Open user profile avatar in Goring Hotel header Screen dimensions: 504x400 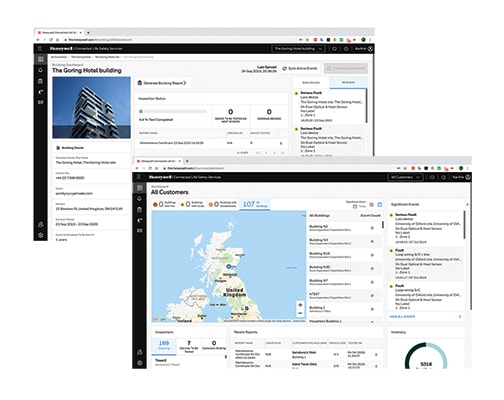tap(370, 49)
